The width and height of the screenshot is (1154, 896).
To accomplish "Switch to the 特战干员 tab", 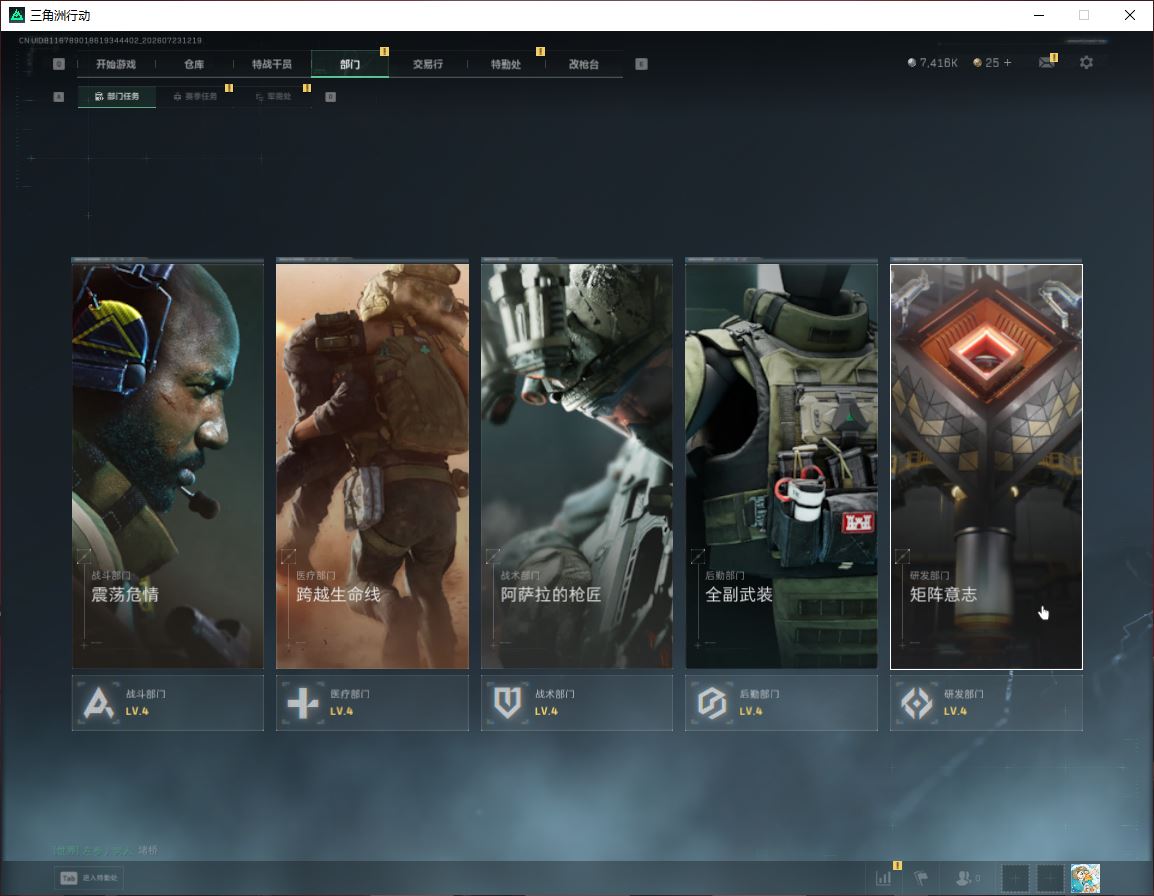I will point(272,64).
